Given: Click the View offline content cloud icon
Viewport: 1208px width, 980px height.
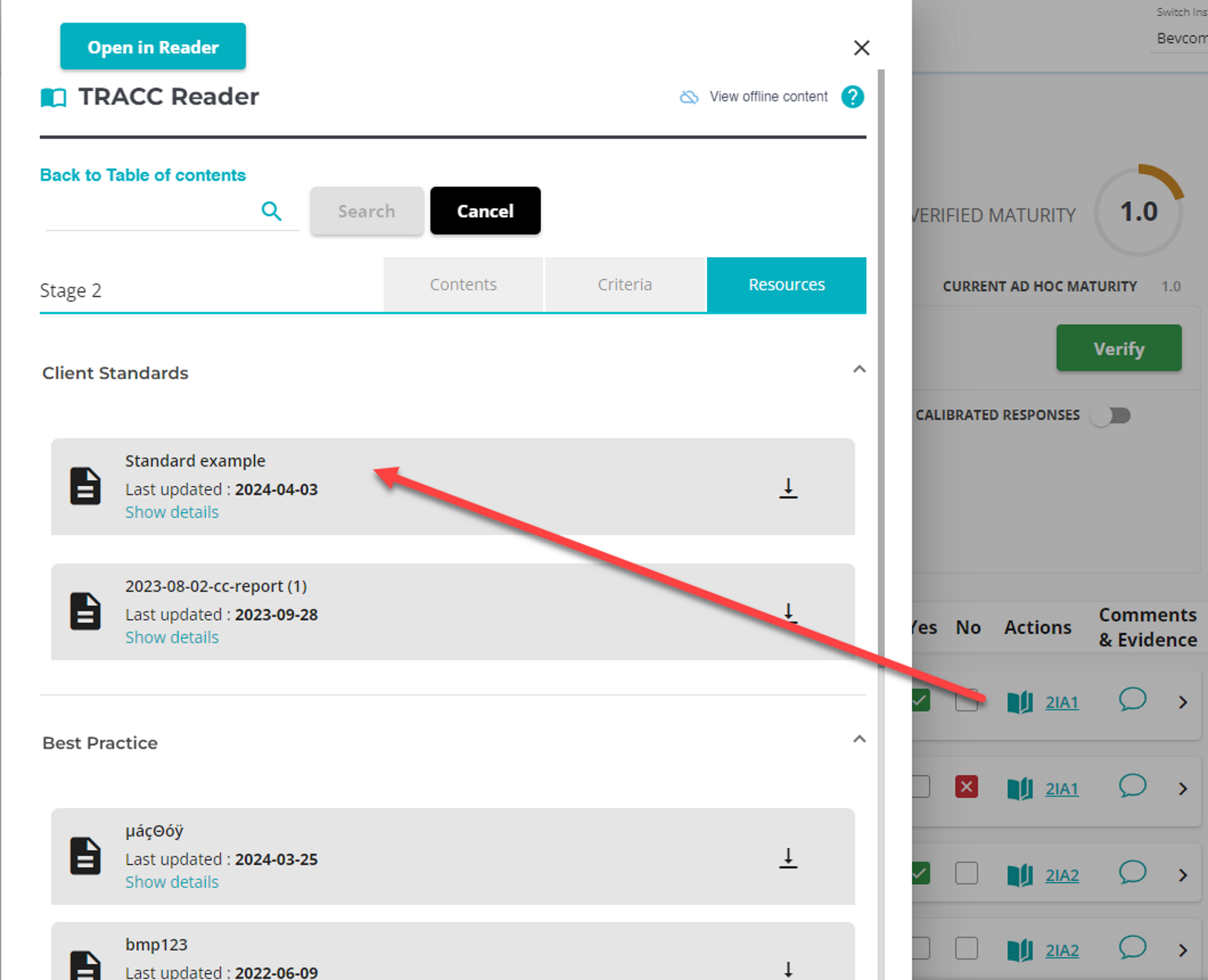Looking at the screenshot, I should tap(689, 97).
